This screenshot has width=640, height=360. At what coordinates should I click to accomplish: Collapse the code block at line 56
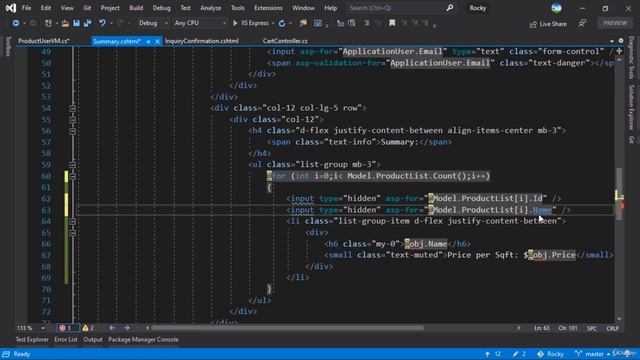pos(72,131)
